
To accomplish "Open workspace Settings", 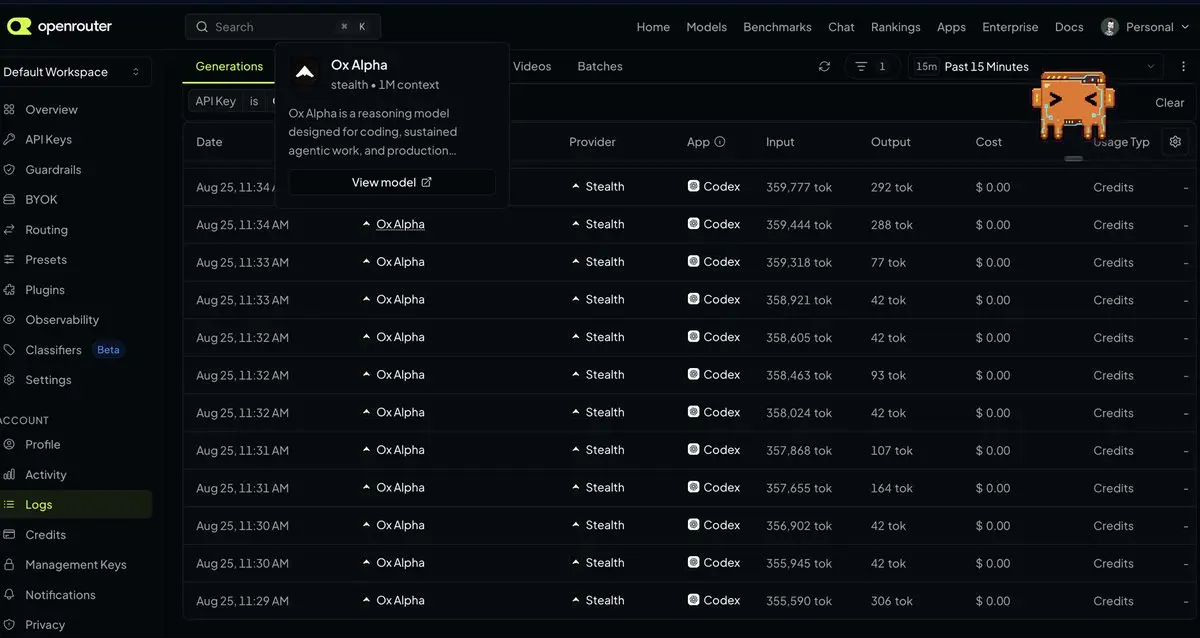I will coord(48,380).
